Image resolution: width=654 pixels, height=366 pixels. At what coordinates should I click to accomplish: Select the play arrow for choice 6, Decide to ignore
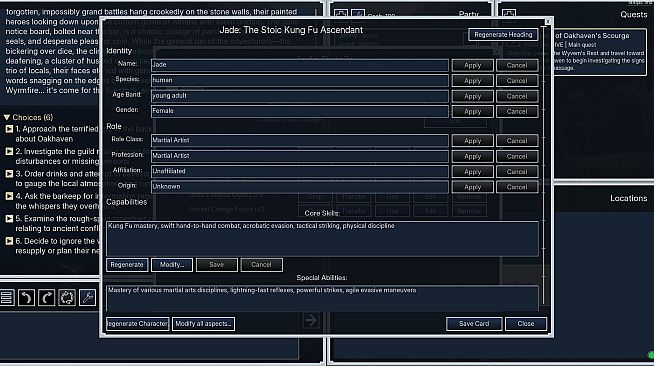point(9,241)
